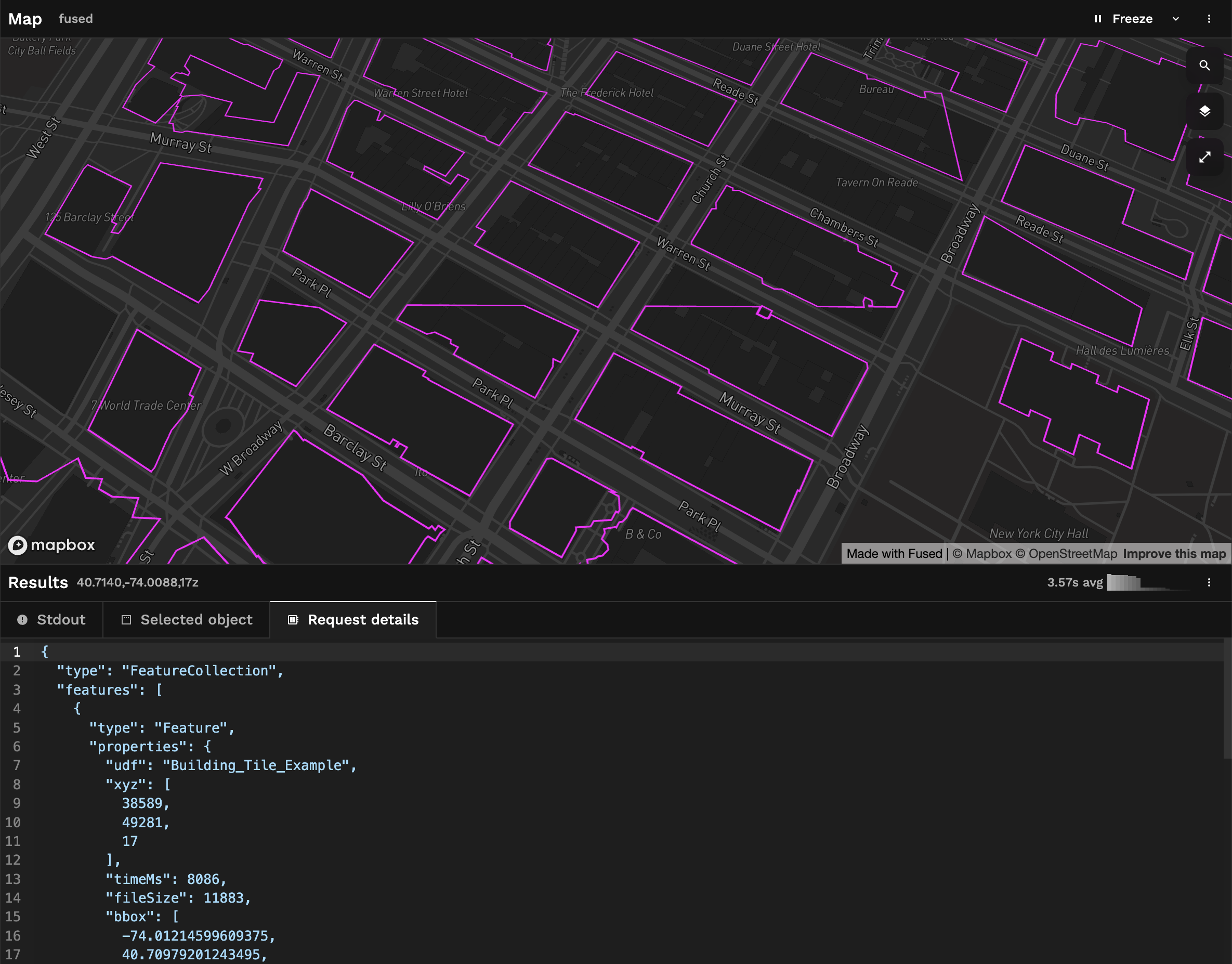Open the © OpenStreetMap attribution link
The width and height of the screenshot is (1232, 964).
(1066, 554)
